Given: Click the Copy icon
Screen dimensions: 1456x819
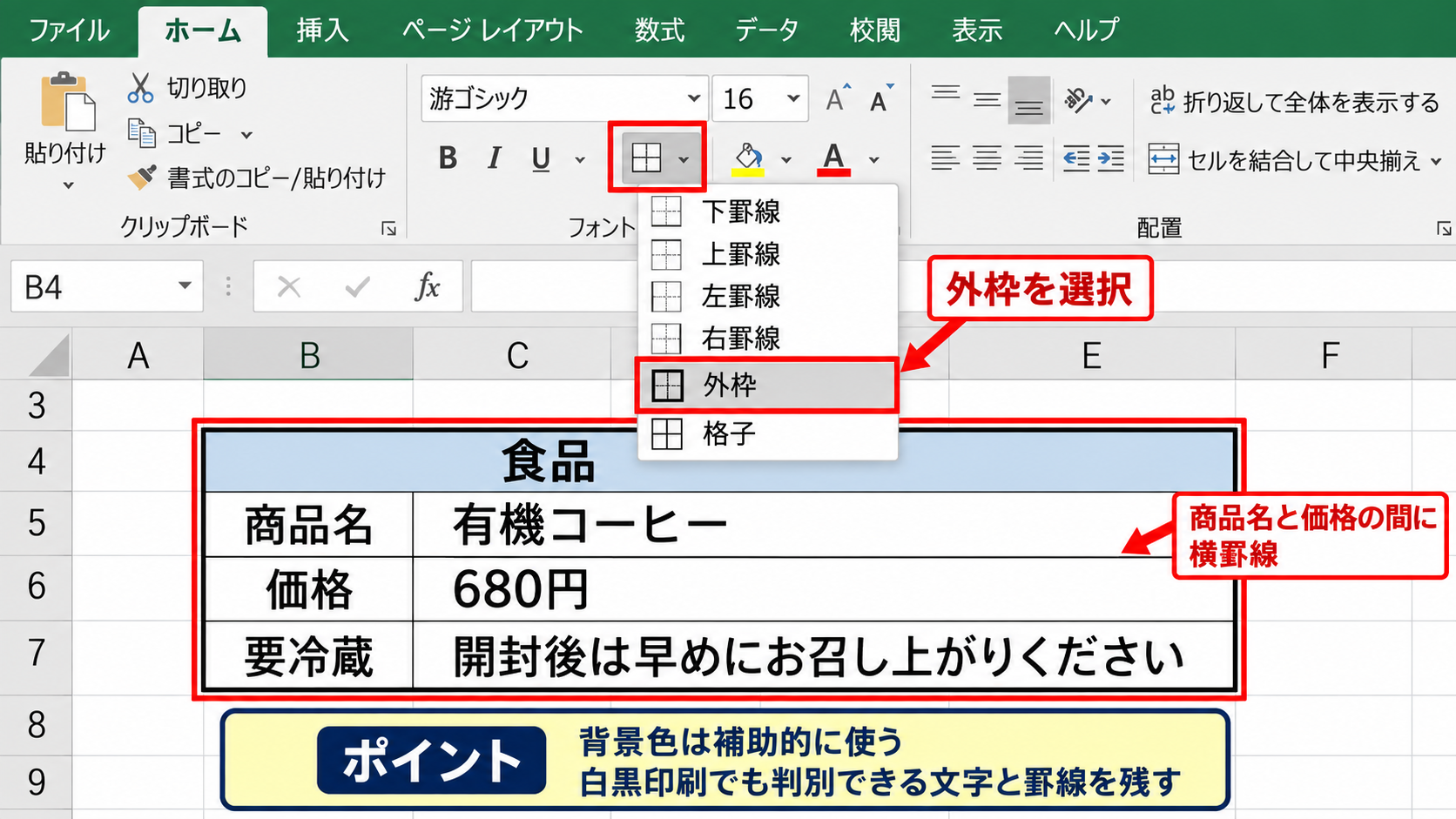Looking at the screenshot, I should coord(141,133).
